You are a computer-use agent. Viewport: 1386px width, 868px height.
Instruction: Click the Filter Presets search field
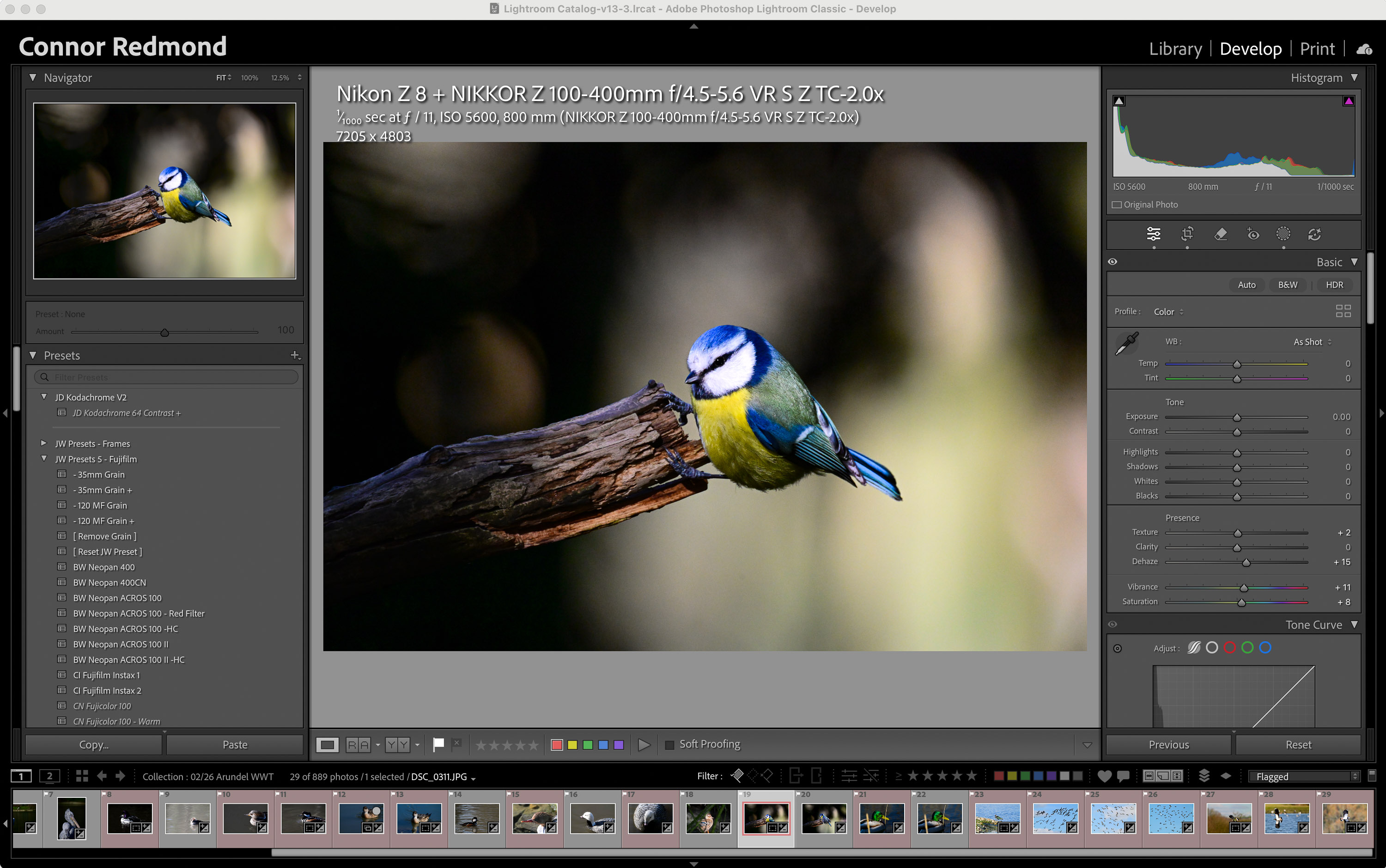pos(166,377)
